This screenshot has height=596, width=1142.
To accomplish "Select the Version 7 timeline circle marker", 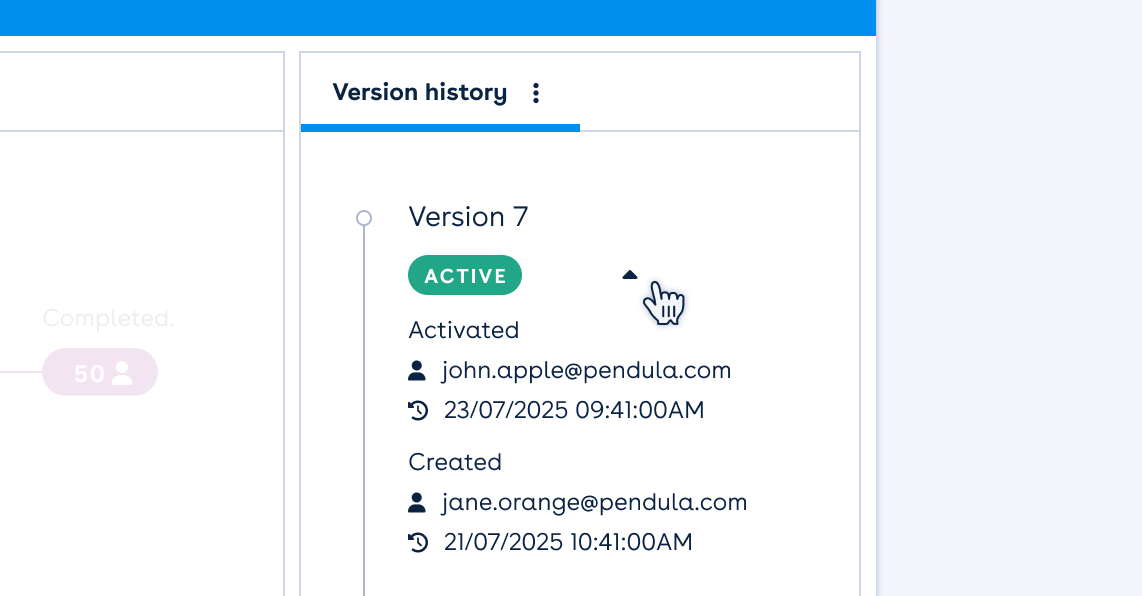I will (x=364, y=218).
